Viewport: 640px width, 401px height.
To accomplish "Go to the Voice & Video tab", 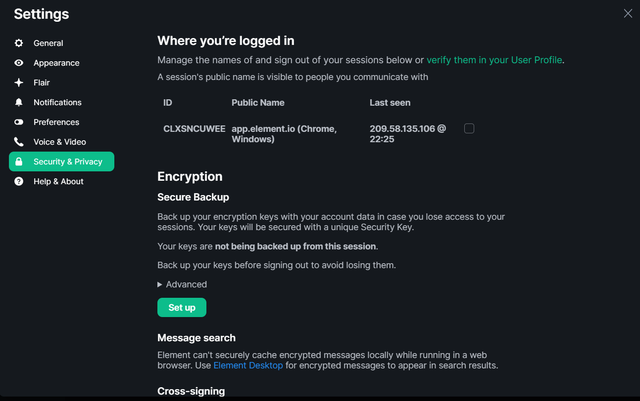I will point(62,142).
